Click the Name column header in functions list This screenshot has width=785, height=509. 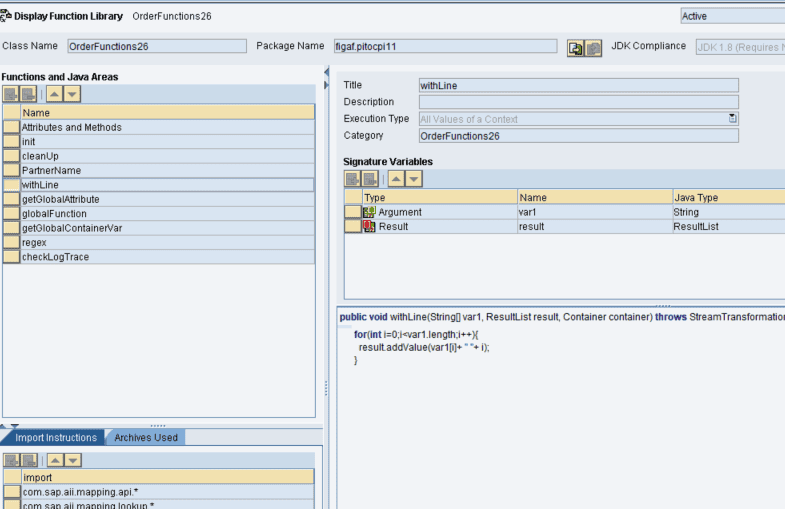(x=167, y=113)
